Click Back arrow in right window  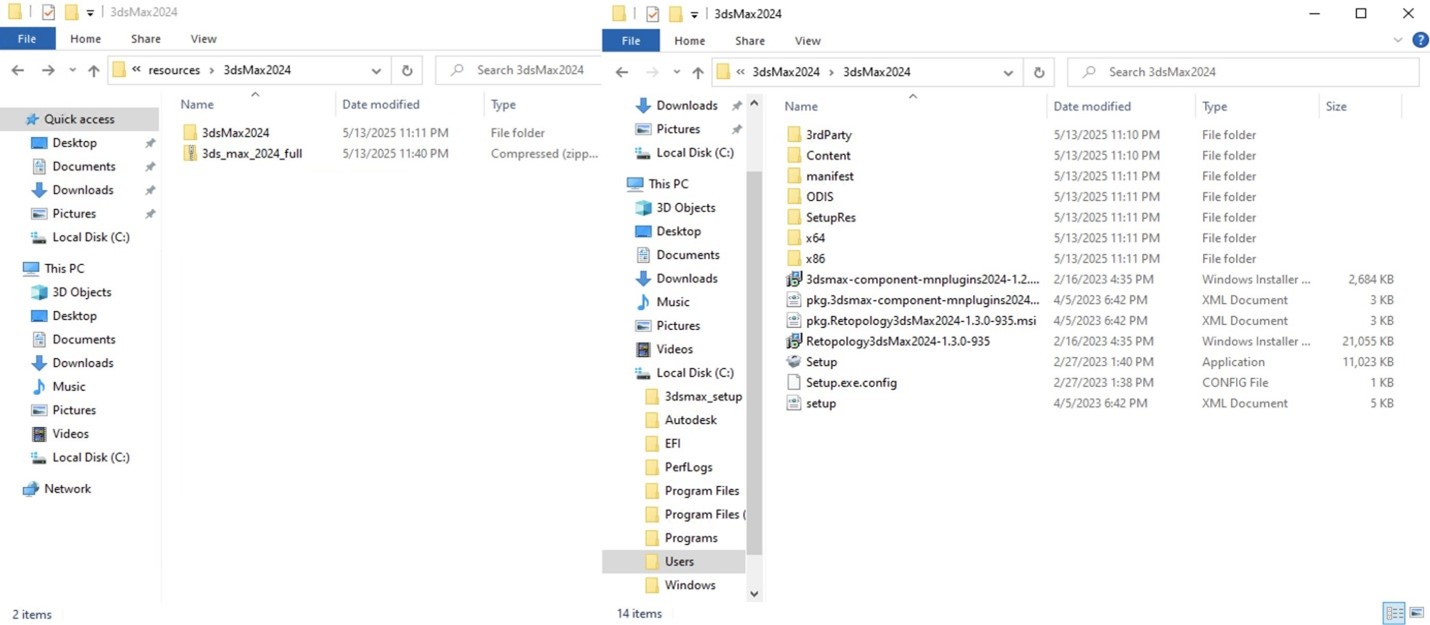[622, 72]
